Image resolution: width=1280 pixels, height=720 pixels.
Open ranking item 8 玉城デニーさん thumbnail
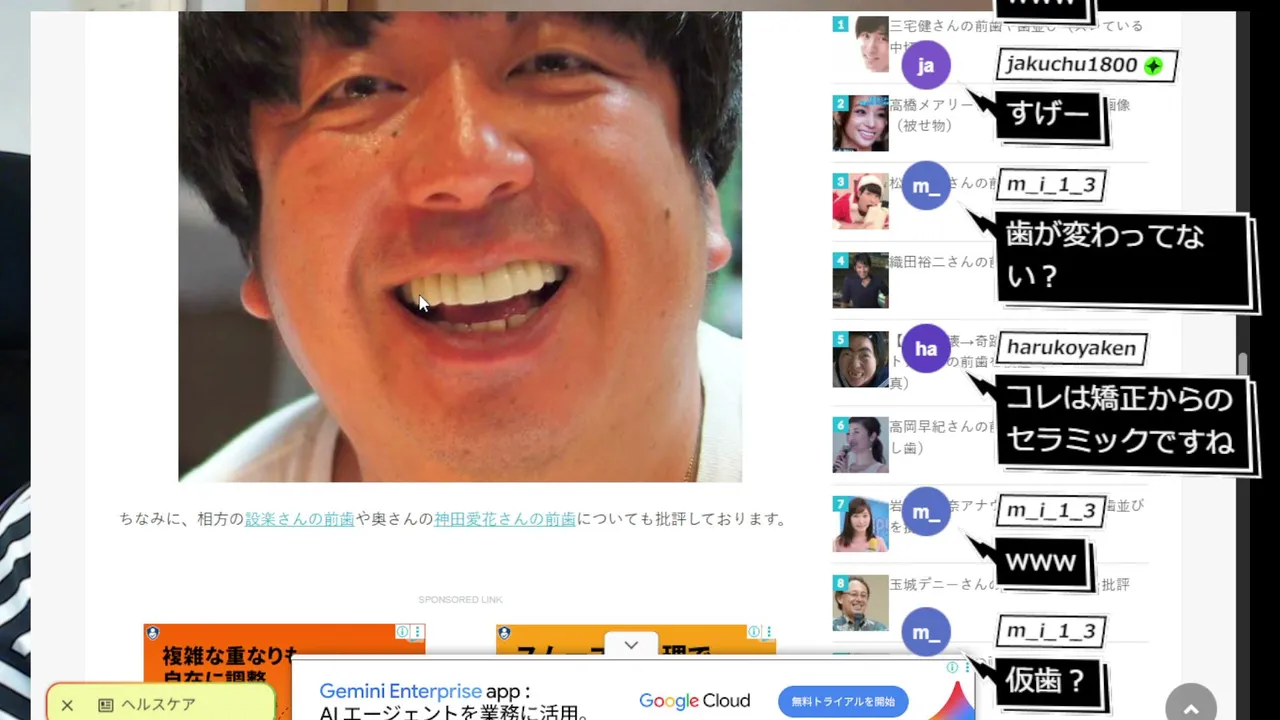861,603
